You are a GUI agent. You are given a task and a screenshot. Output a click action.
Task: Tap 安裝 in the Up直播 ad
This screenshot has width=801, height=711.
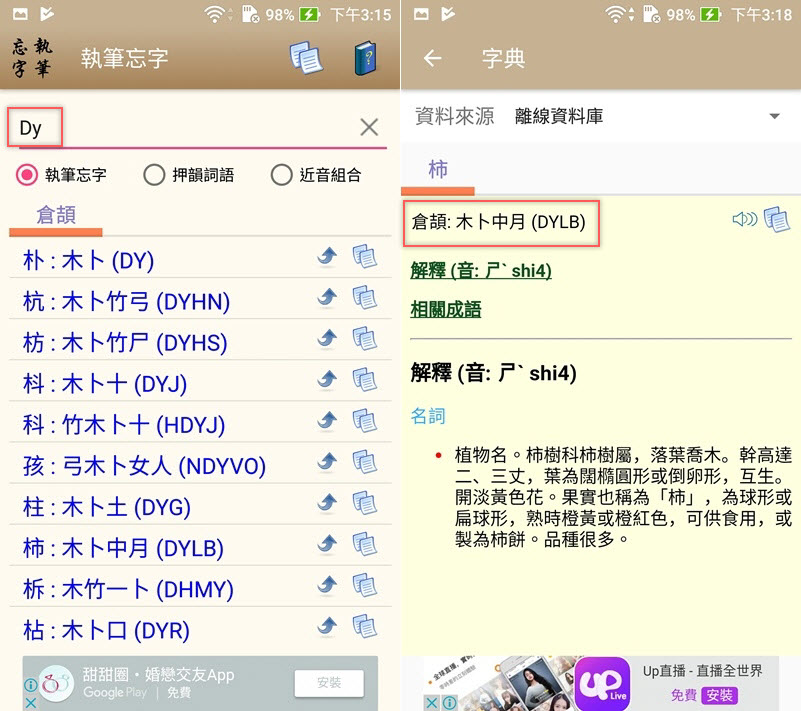coord(720,695)
